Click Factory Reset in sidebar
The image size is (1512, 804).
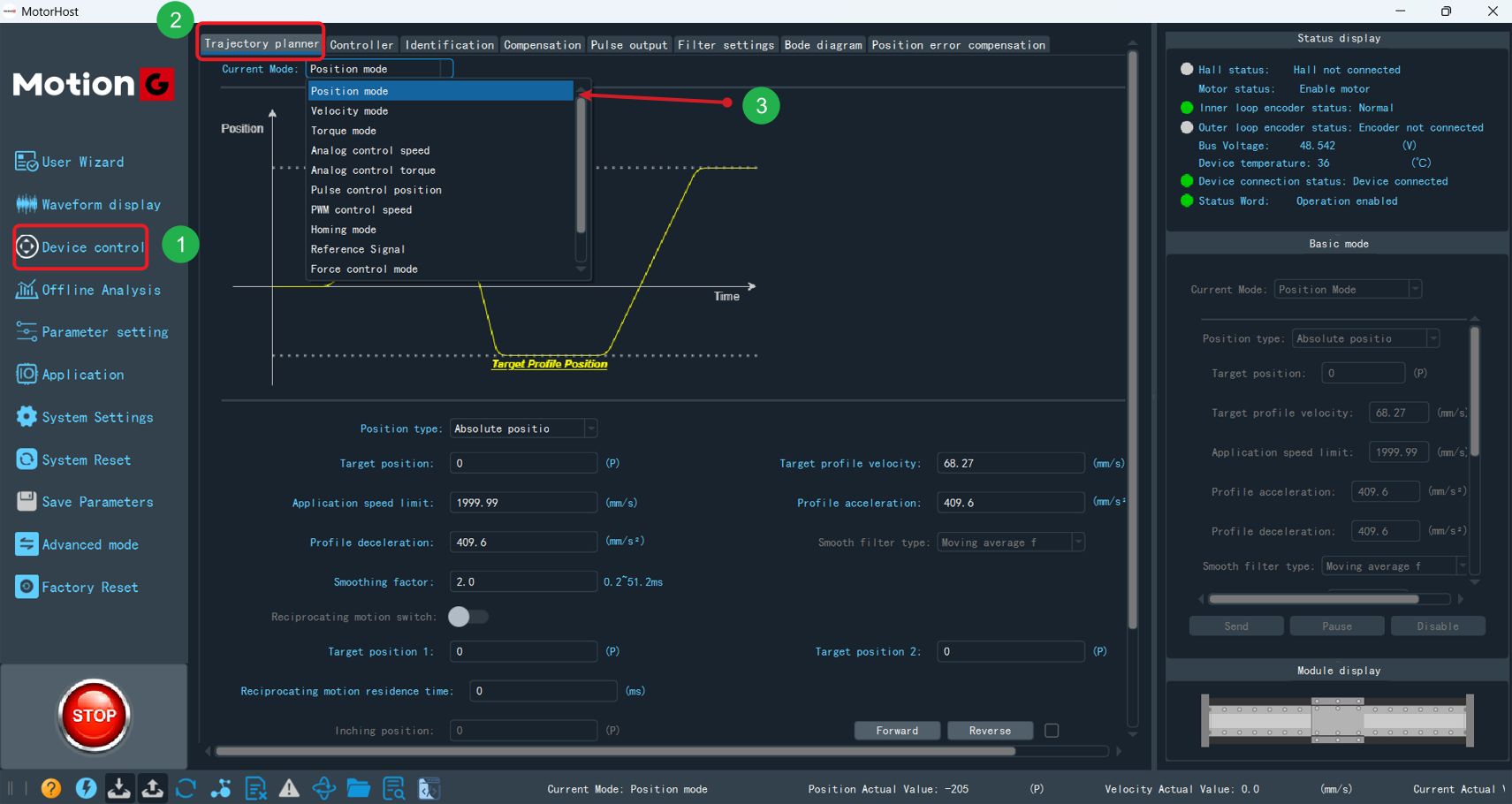[x=77, y=587]
